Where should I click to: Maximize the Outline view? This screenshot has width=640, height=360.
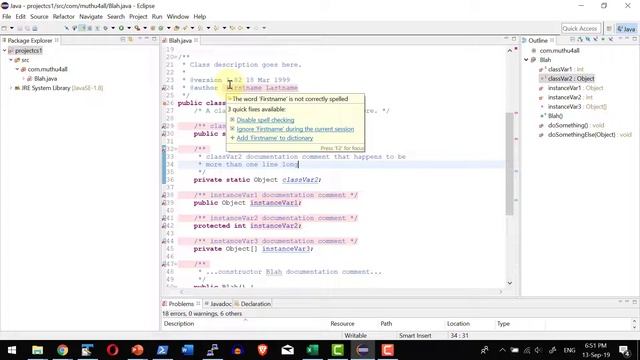[x=635, y=39]
